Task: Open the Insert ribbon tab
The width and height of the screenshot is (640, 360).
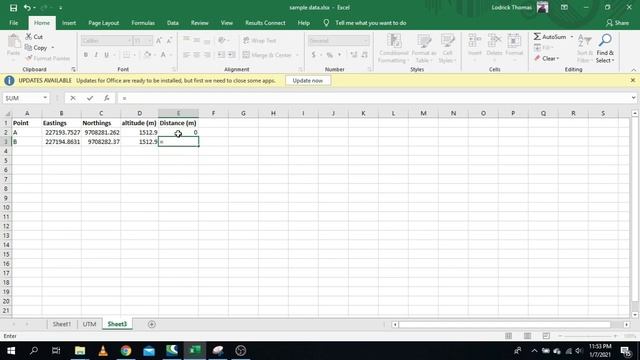Action: tap(69, 23)
